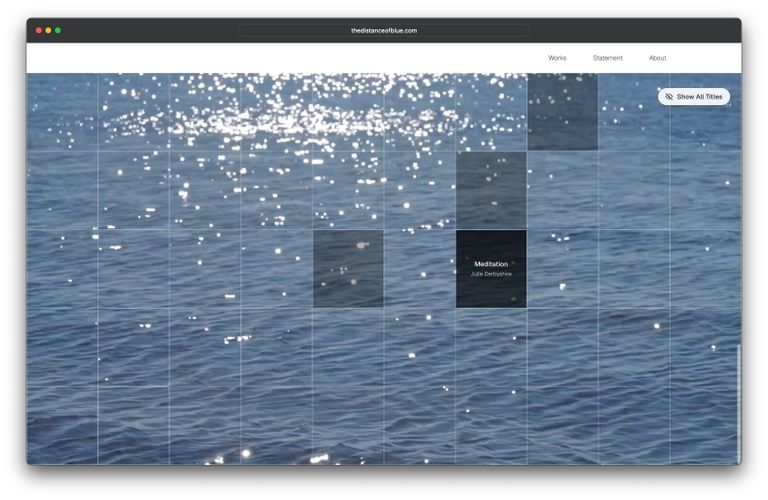
Task: Select the dark tile in the top row
Action: [563, 112]
